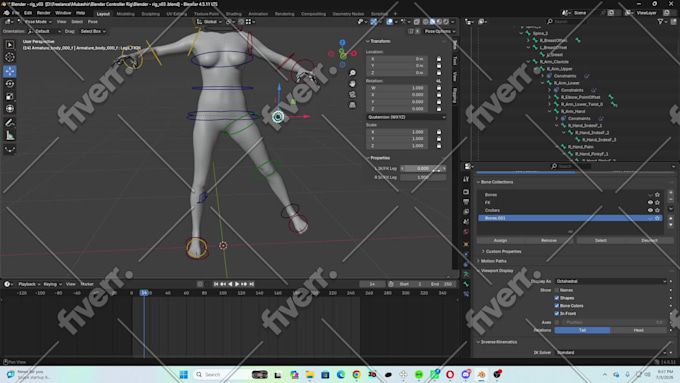Image resolution: width=680 pixels, height=383 pixels.
Task: Click the Deselect button in Bone Collections
Action: [x=649, y=240]
